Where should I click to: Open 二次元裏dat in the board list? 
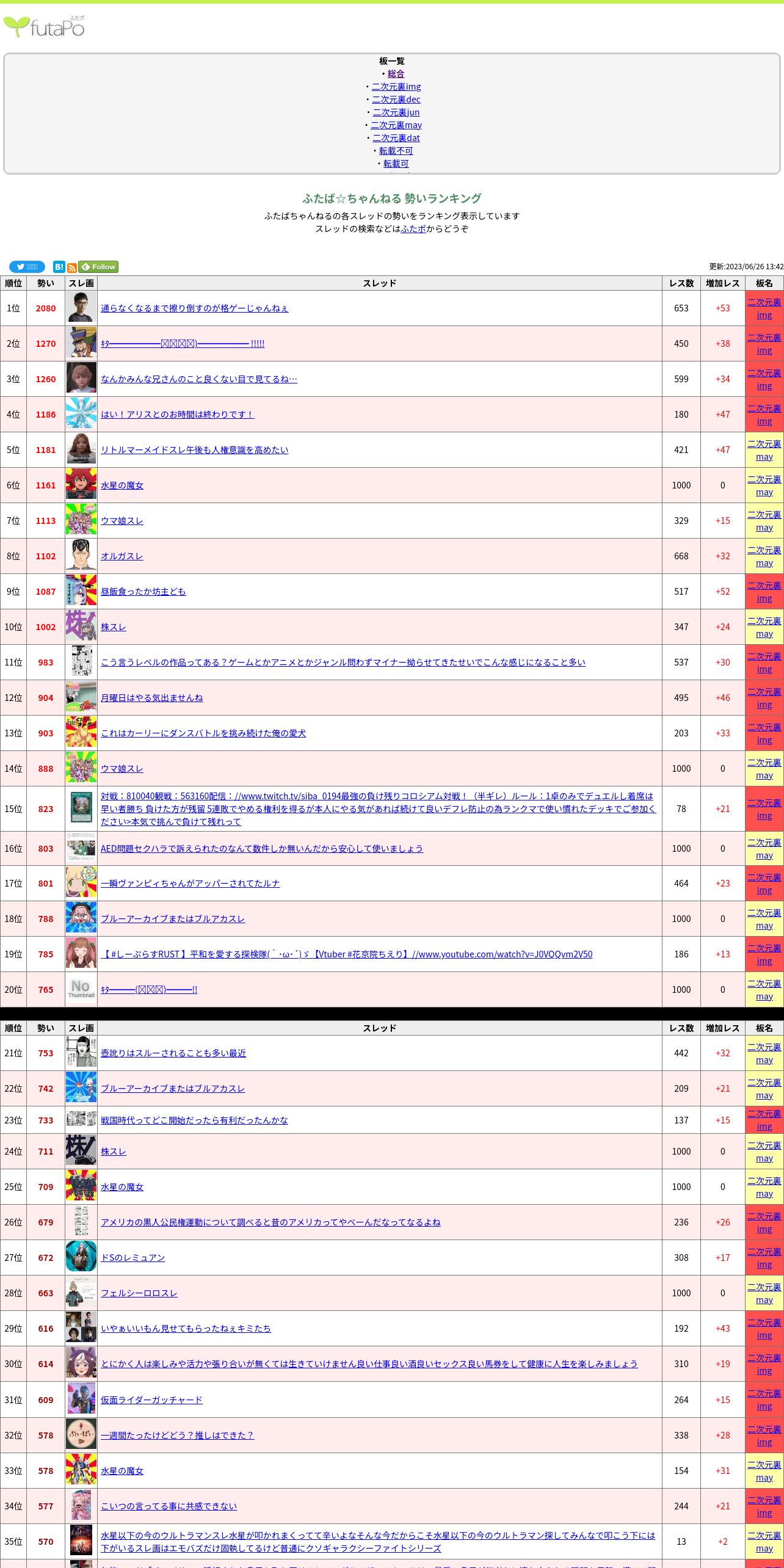pos(396,138)
